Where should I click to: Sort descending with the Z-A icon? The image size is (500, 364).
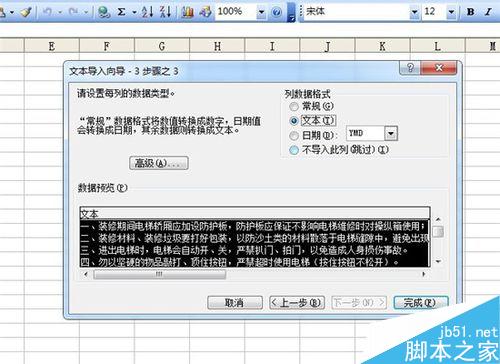click(165, 12)
